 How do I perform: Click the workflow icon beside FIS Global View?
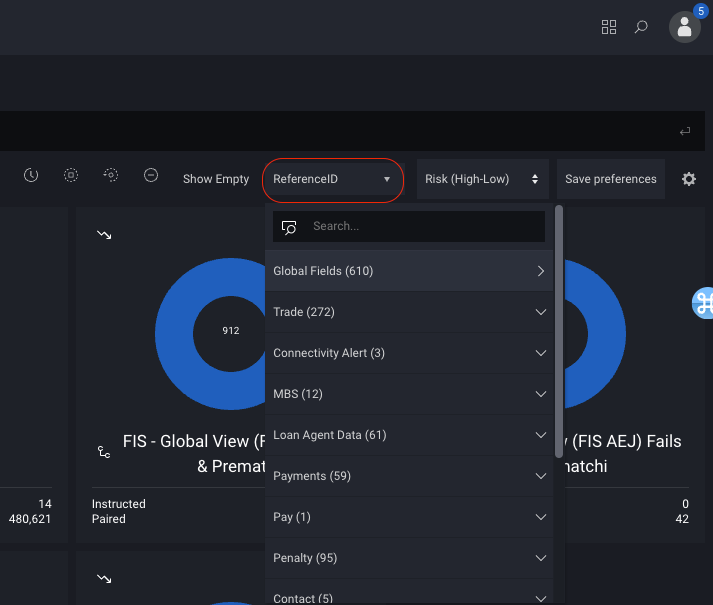tap(104, 452)
